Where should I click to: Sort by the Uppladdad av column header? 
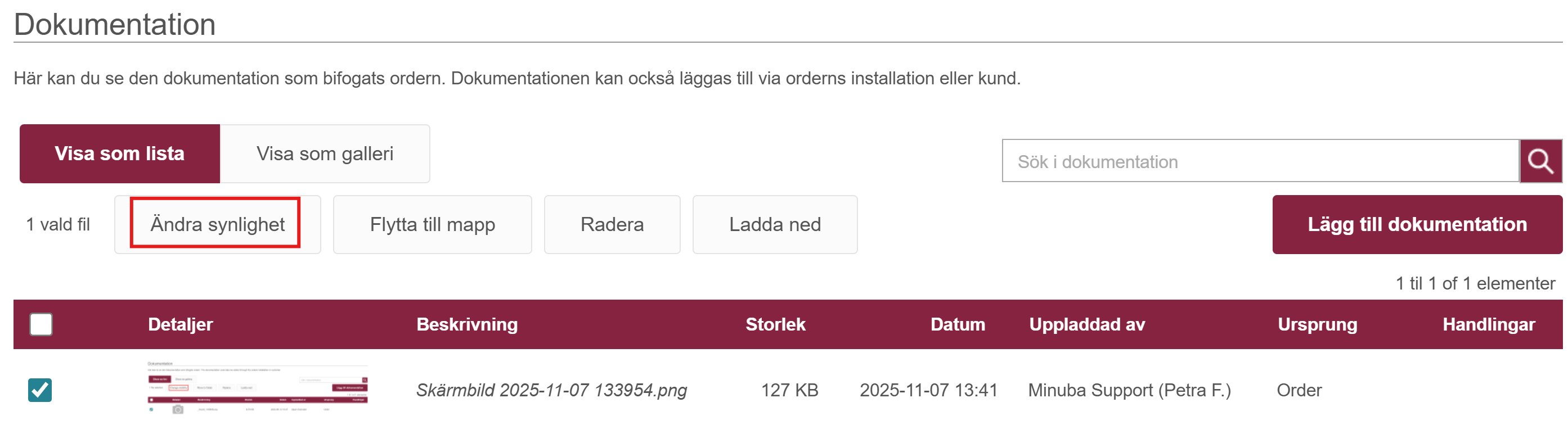[1086, 324]
